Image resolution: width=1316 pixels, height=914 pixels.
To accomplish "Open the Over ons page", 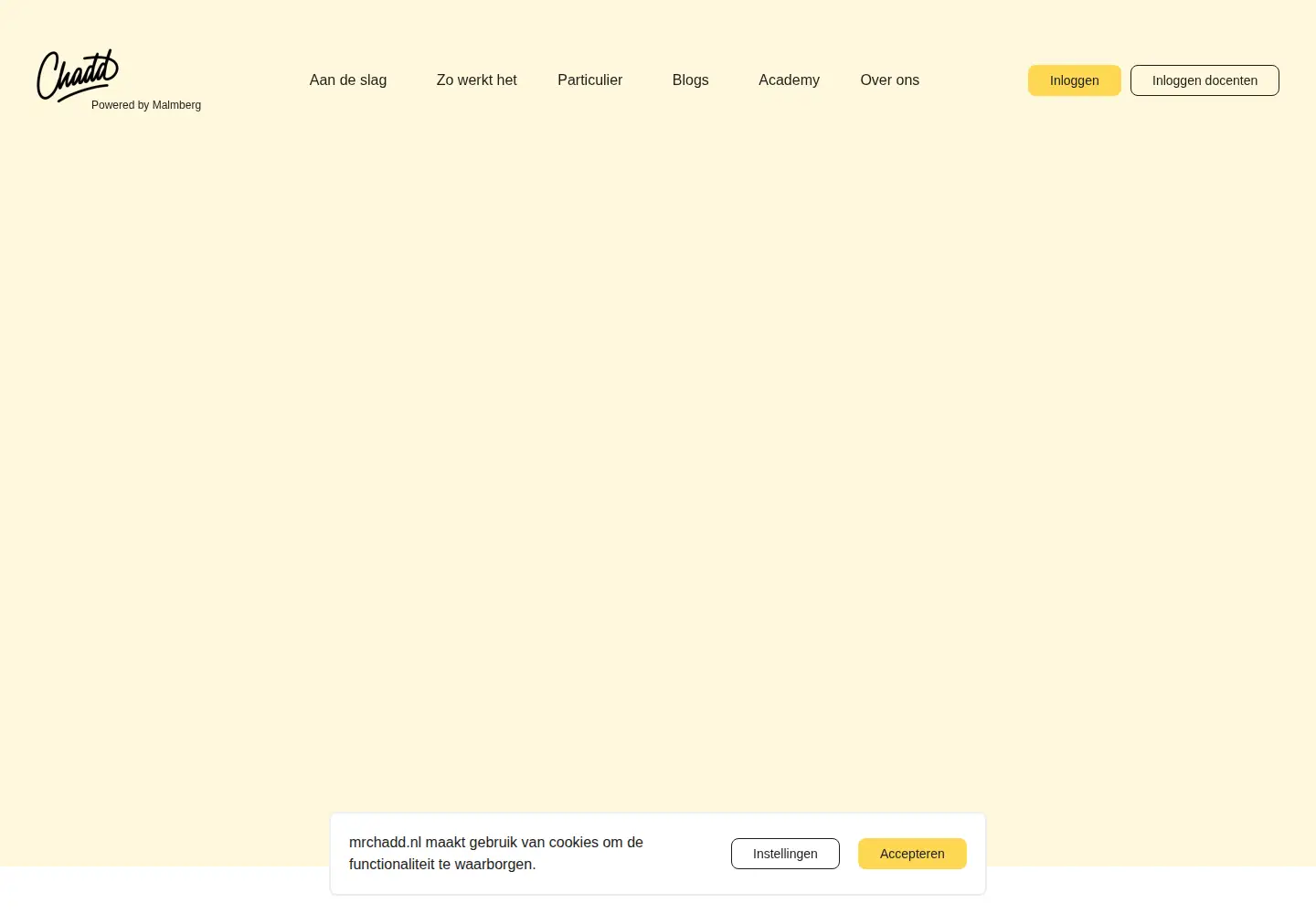I will [889, 80].
